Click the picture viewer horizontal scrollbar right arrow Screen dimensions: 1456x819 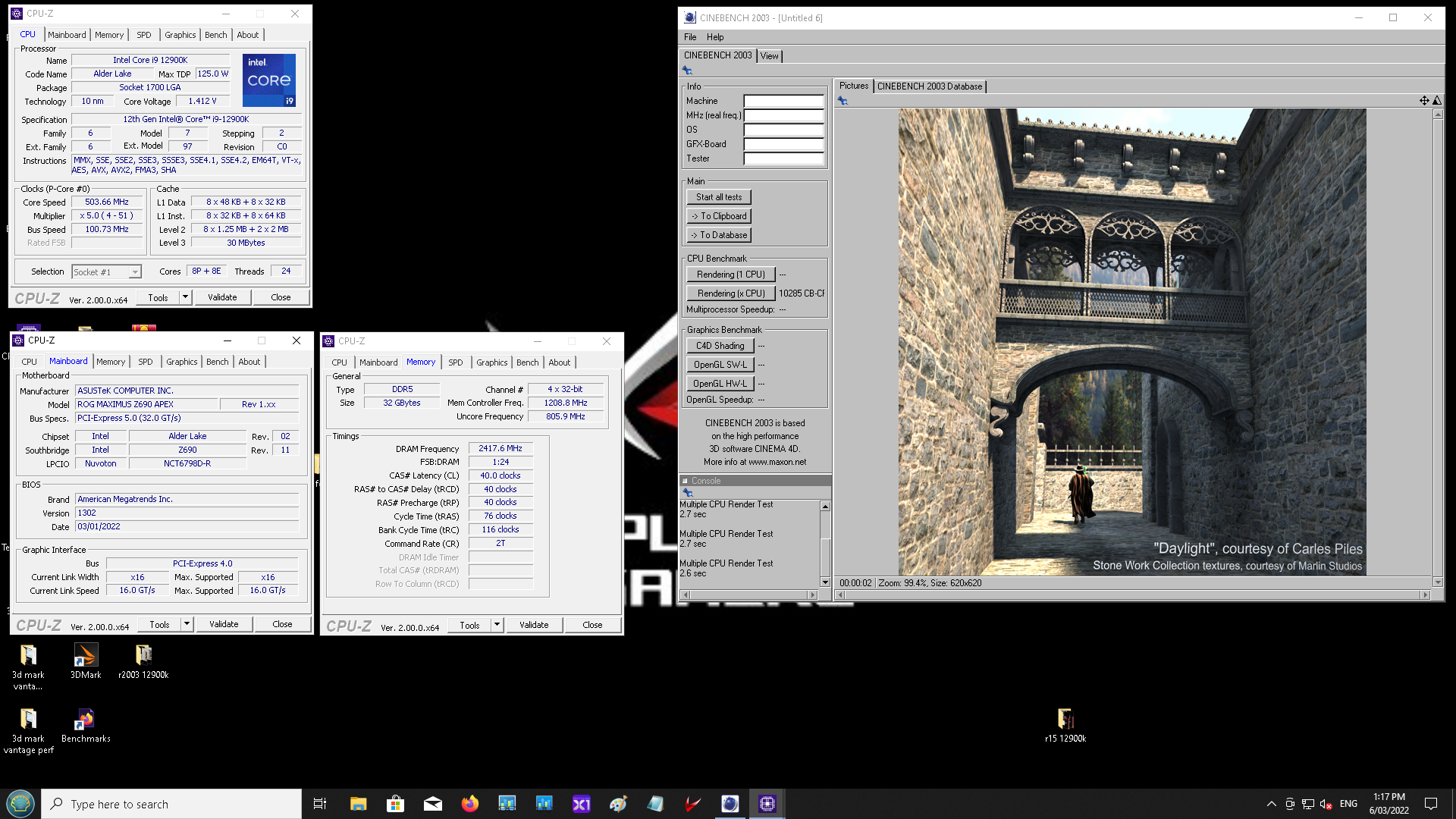[x=1425, y=595]
